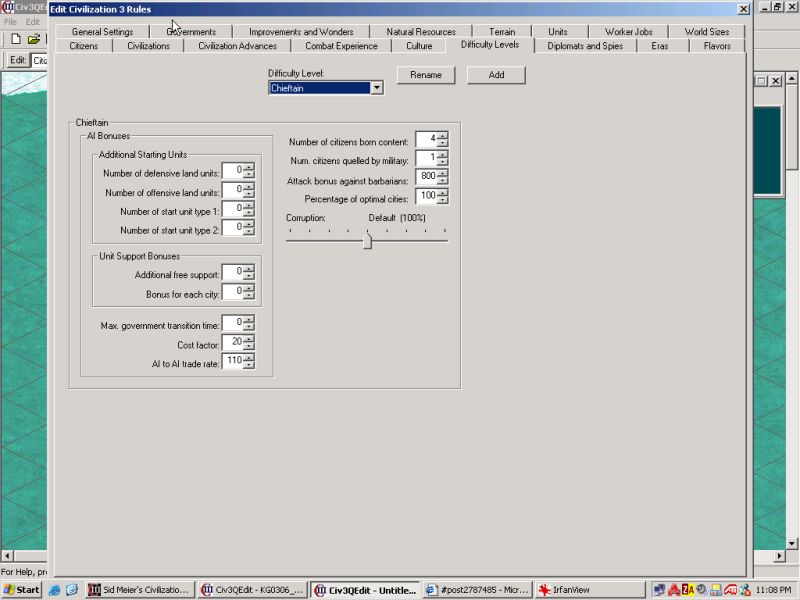Click Internet Explorer quick launch icon
This screenshot has height=600, width=800.
point(54,590)
